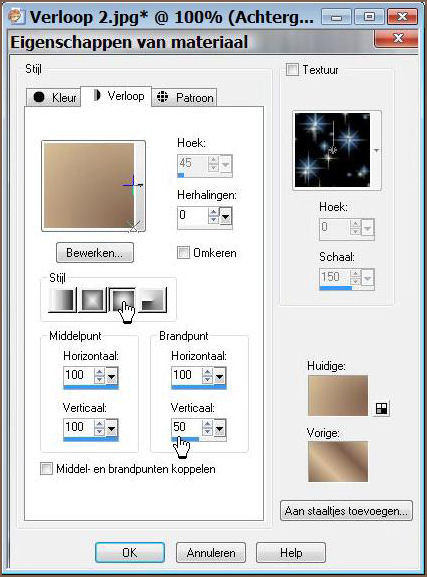Click the Bewerken... button

[95, 253]
